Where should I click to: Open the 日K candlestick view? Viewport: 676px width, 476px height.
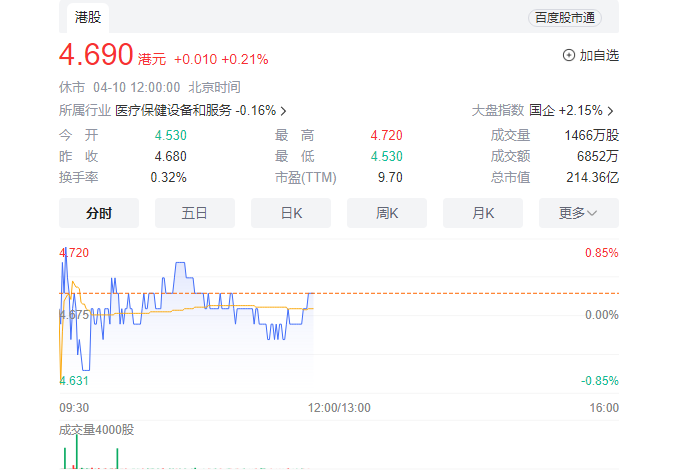coord(291,213)
